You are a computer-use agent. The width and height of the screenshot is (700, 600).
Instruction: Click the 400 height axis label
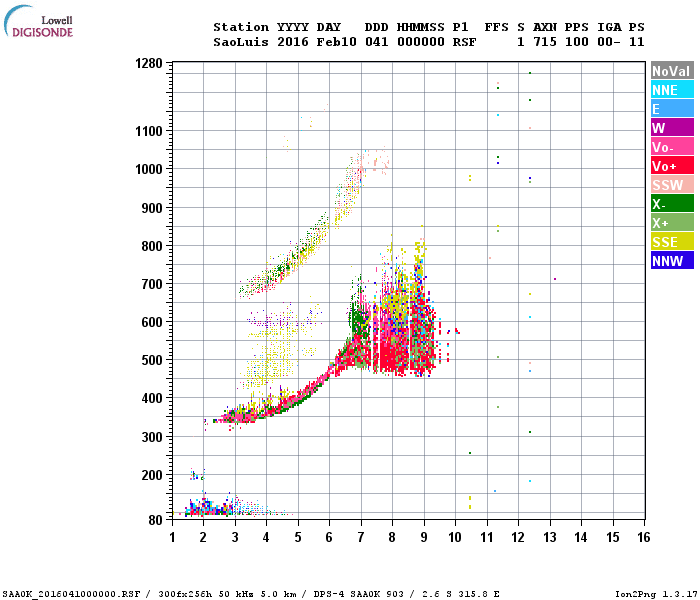(x=152, y=398)
